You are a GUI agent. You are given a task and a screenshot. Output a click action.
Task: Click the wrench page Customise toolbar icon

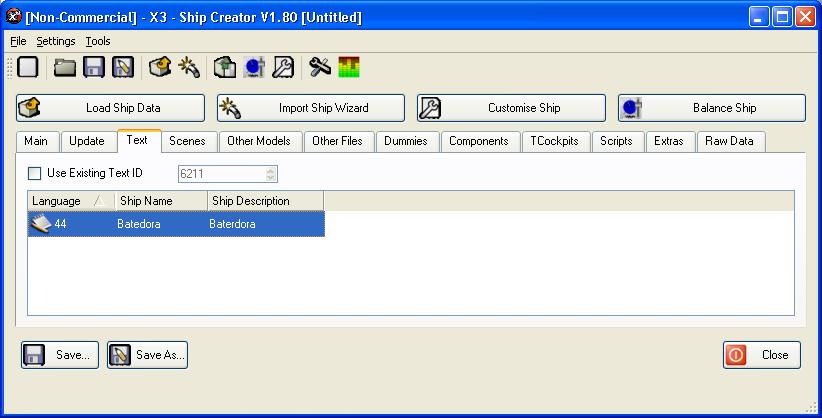tap(283, 67)
